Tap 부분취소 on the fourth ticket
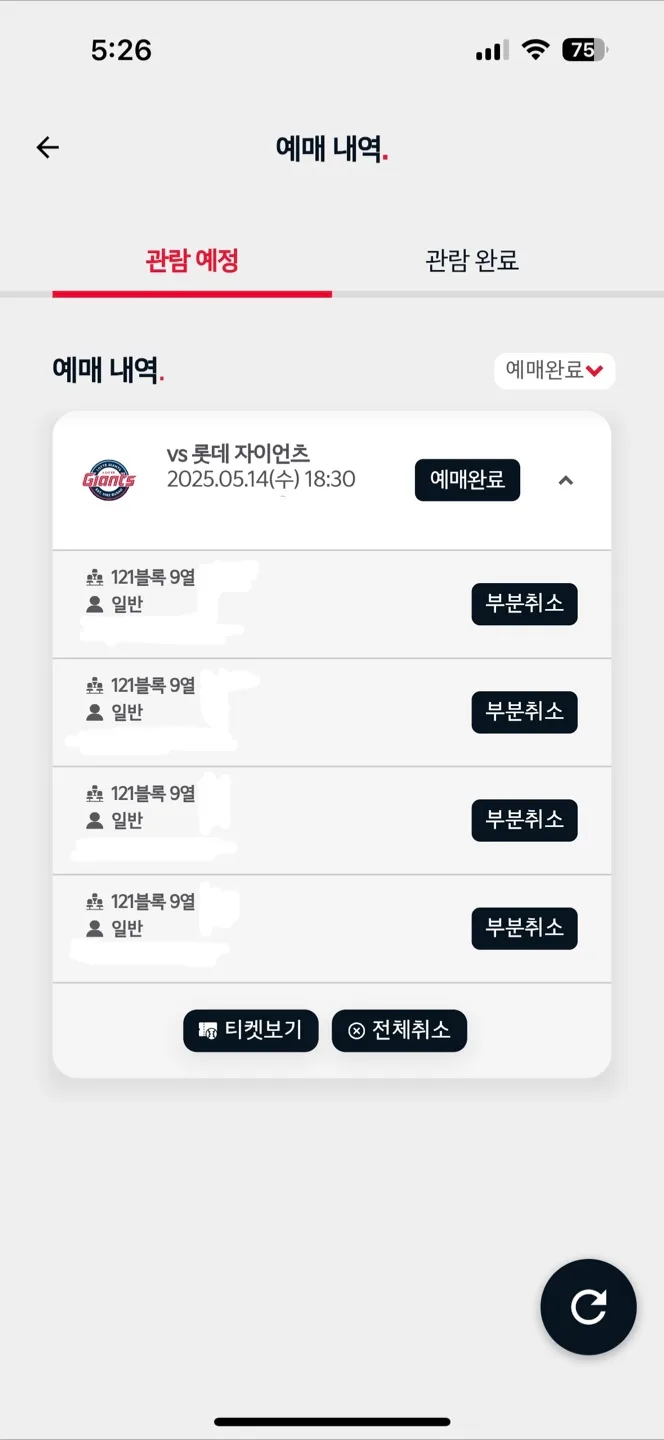Screen dimensions: 664x1440 tap(524, 928)
